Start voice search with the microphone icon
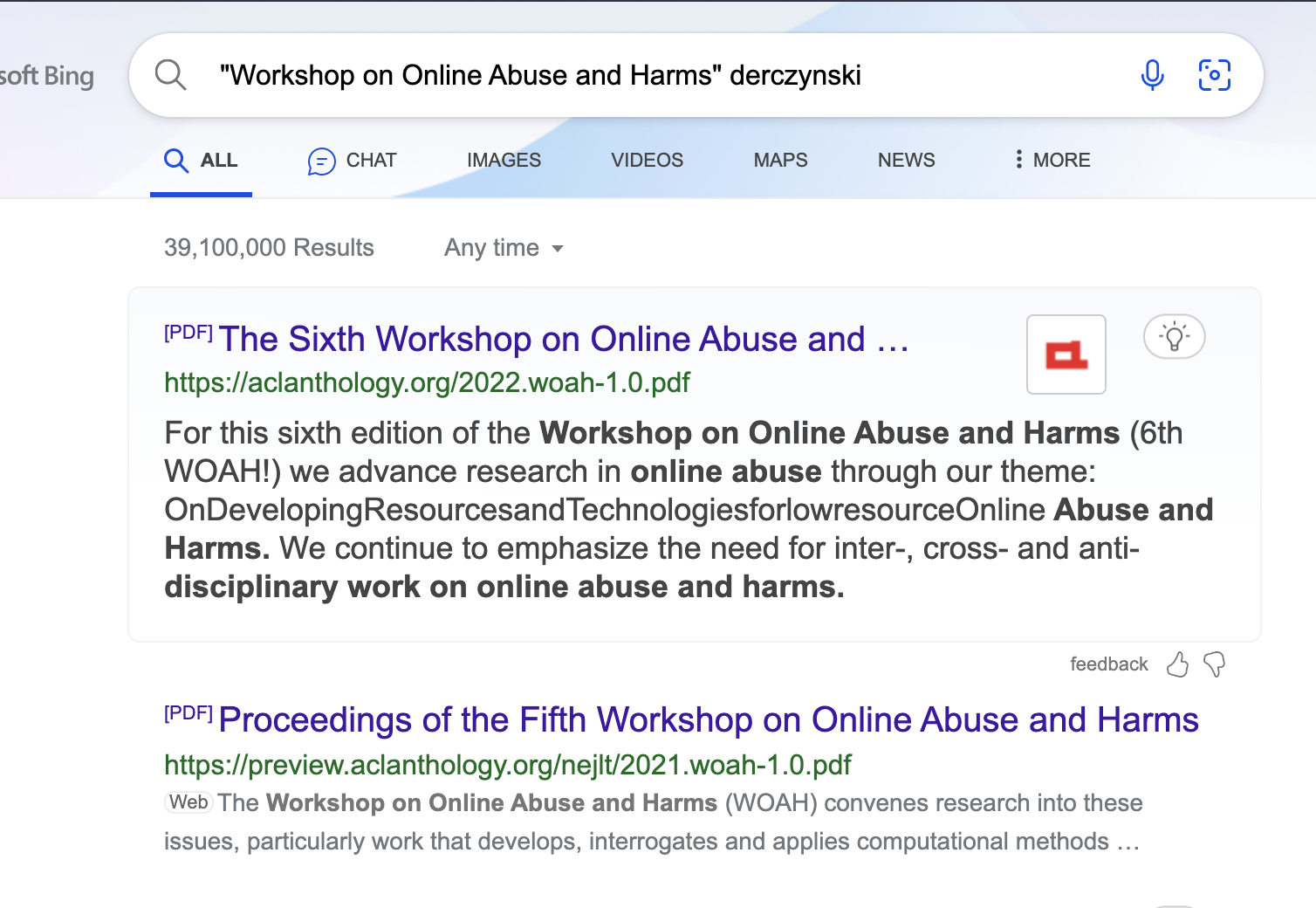This screenshot has width=1316, height=908. 1152,75
